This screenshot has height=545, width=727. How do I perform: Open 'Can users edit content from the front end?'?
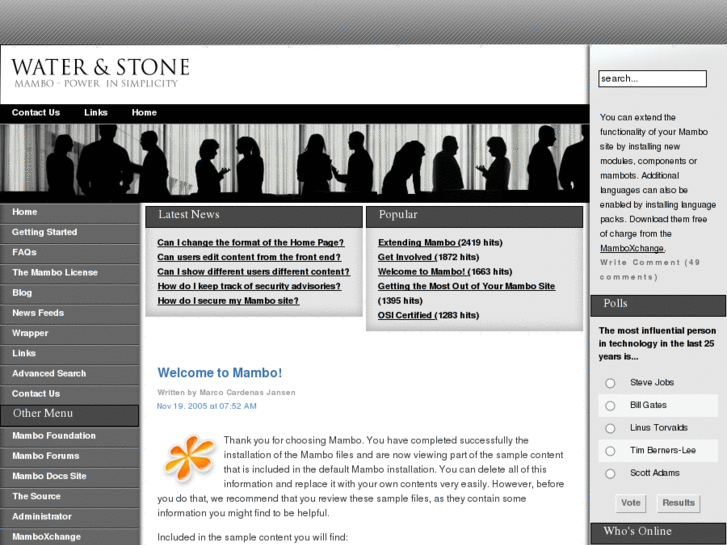[249, 257]
